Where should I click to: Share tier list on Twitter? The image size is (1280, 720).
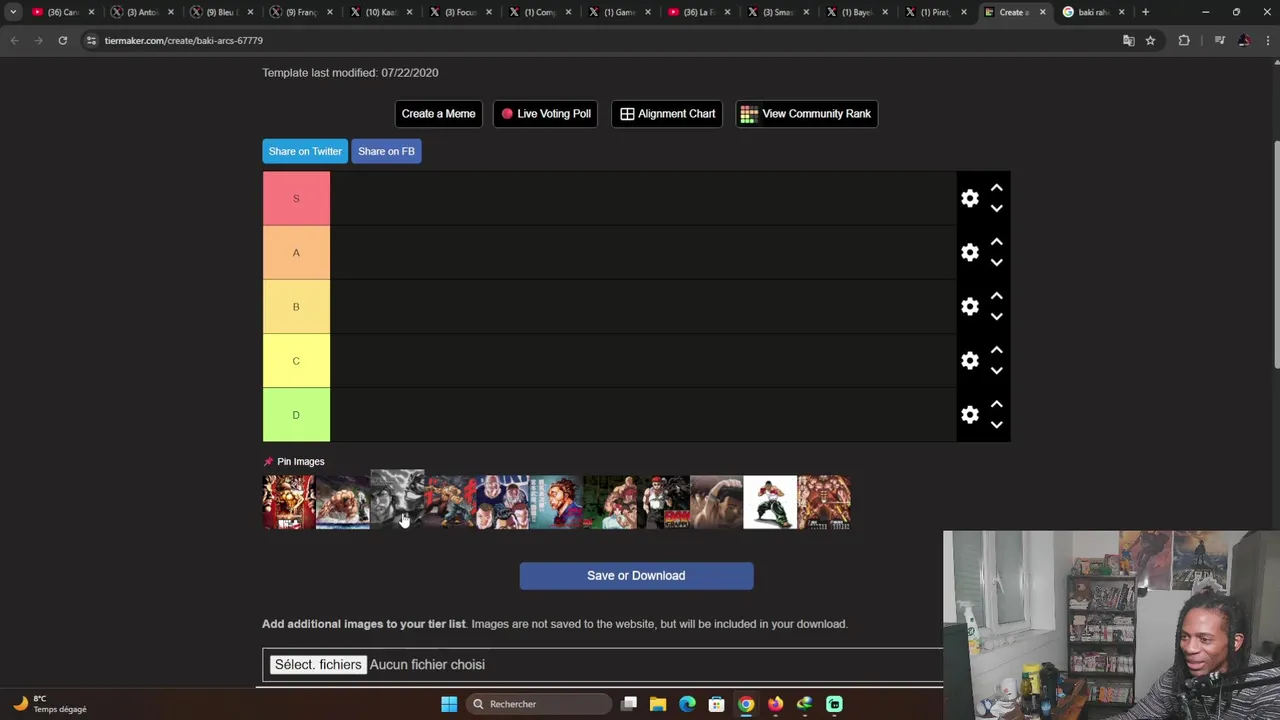305,151
